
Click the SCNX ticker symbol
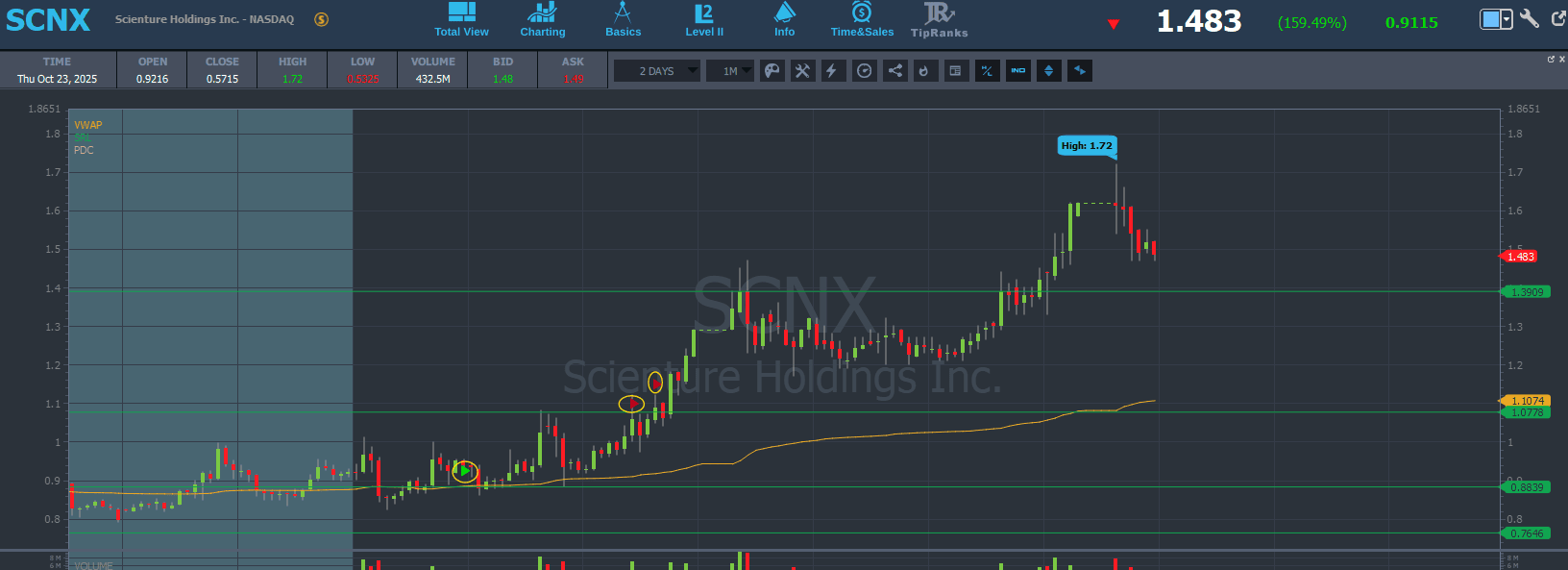click(48, 20)
